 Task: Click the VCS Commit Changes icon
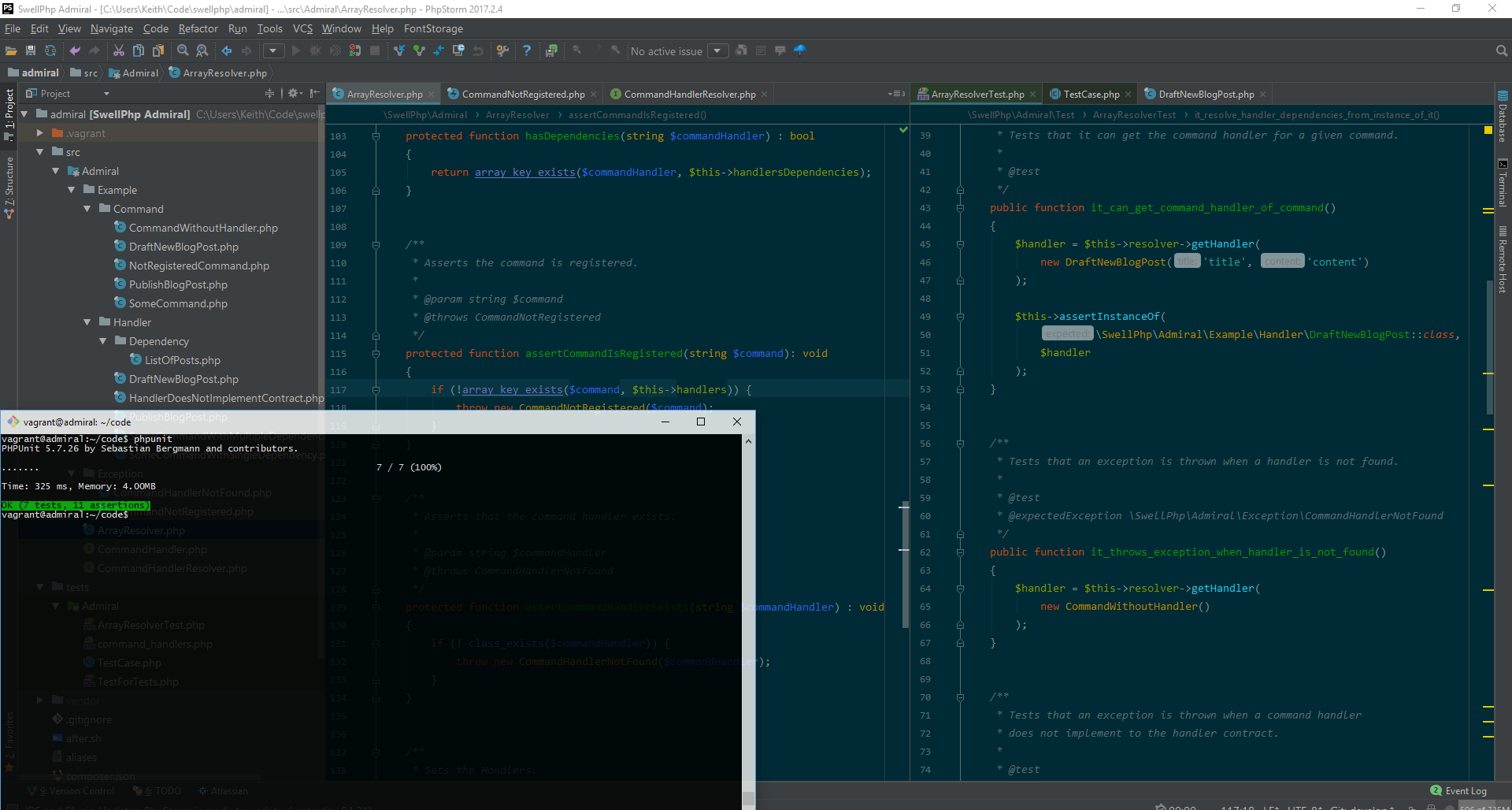419,50
